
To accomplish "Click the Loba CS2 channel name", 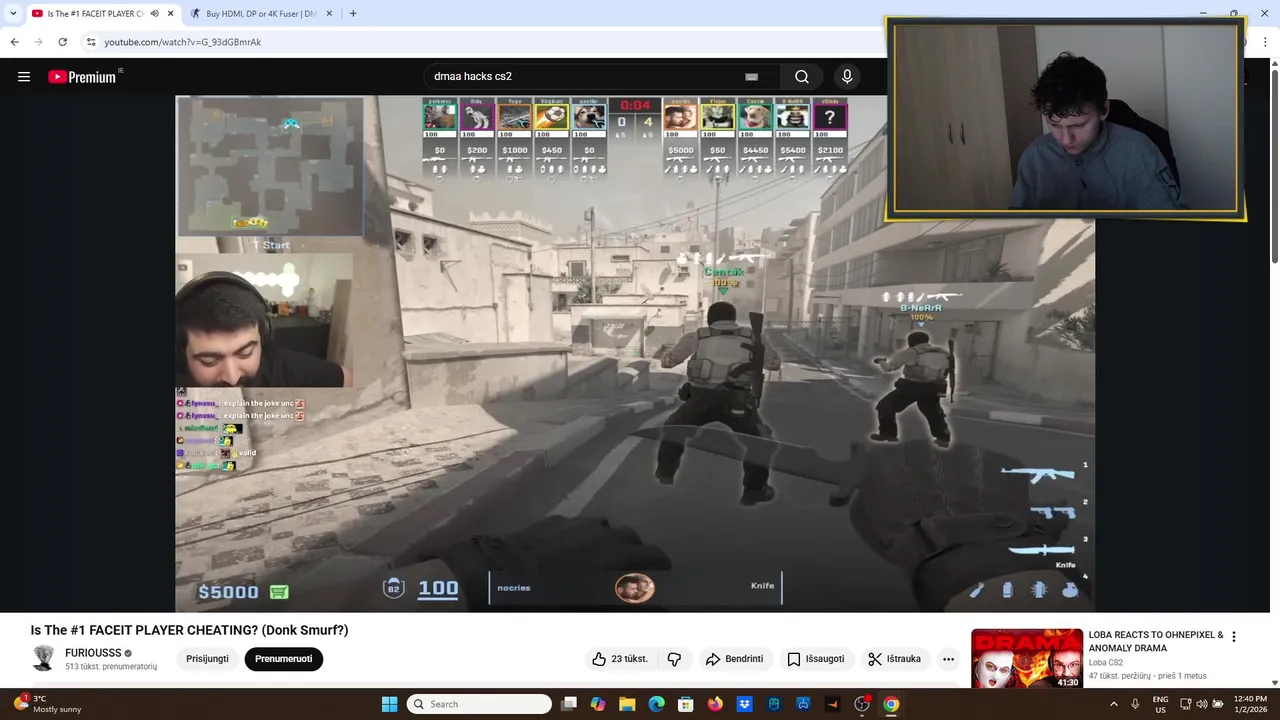I will tap(1106, 662).
